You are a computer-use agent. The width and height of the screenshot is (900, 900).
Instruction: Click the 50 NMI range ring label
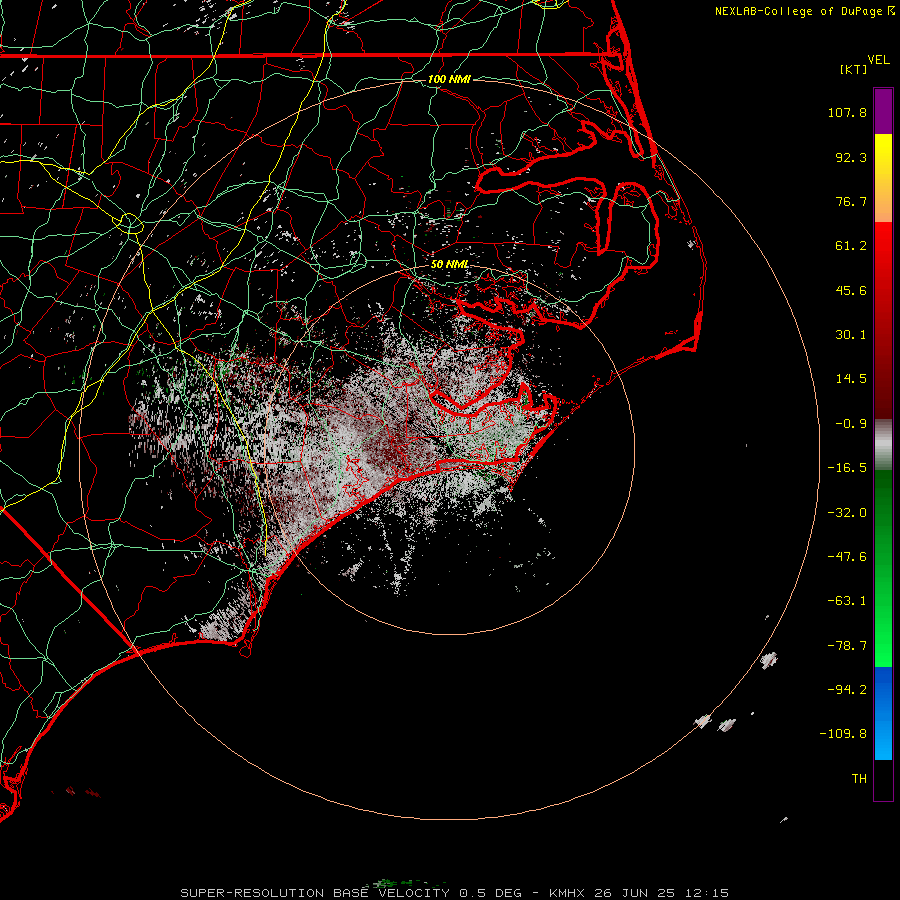(450, 265)
